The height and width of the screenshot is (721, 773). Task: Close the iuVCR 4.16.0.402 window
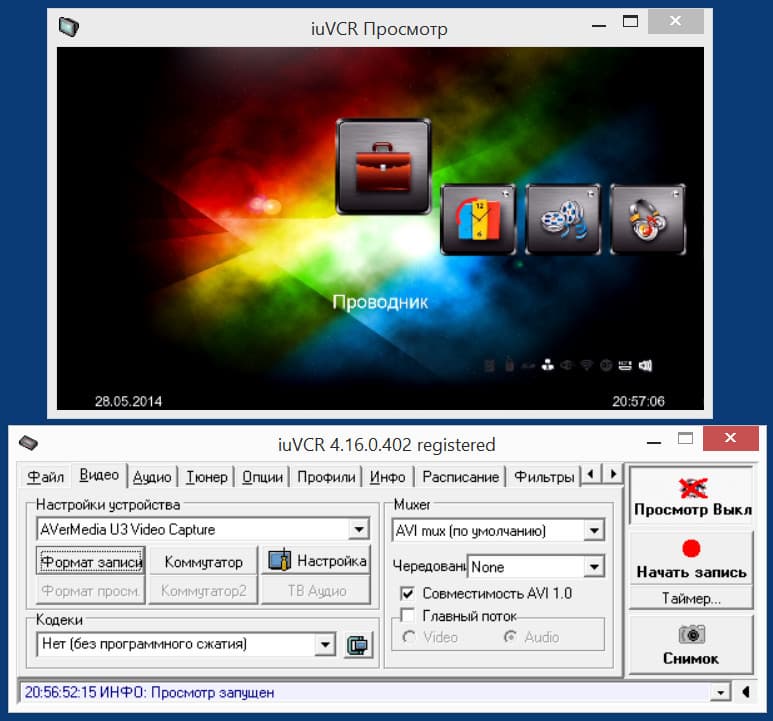click(x=731, y=438)
